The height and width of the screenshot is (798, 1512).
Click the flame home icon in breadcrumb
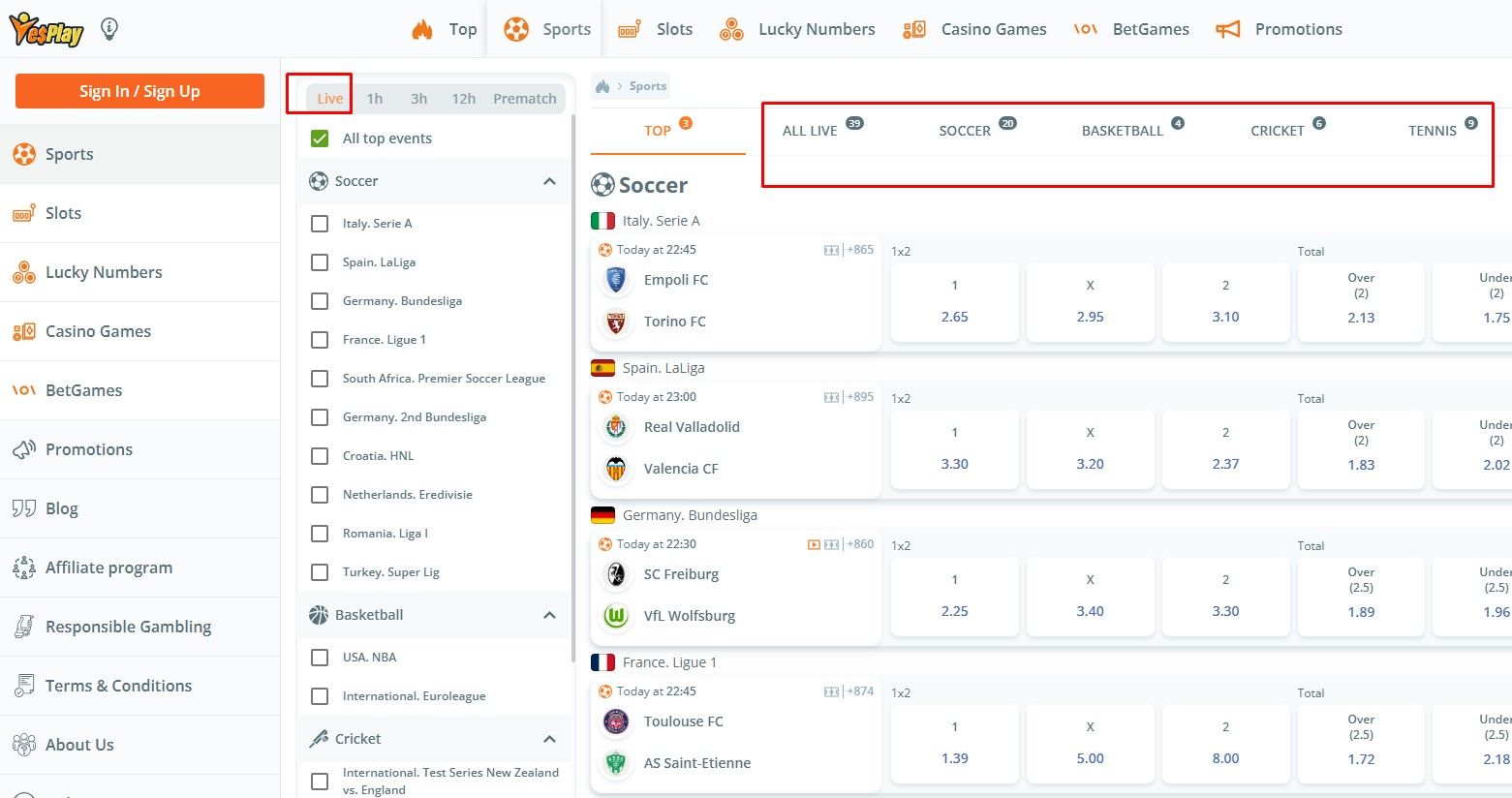coord(602,86)
